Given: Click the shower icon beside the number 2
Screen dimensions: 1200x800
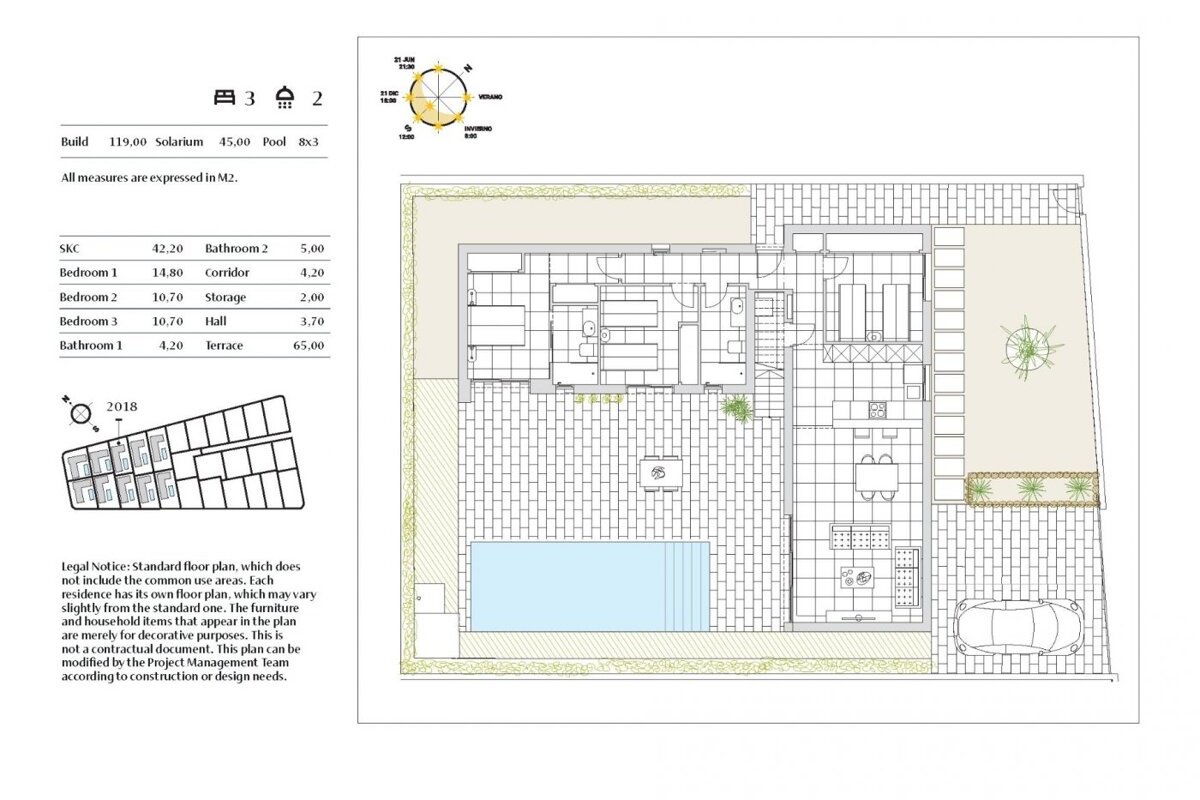Looking at the screenshot, I should [286, 97].
